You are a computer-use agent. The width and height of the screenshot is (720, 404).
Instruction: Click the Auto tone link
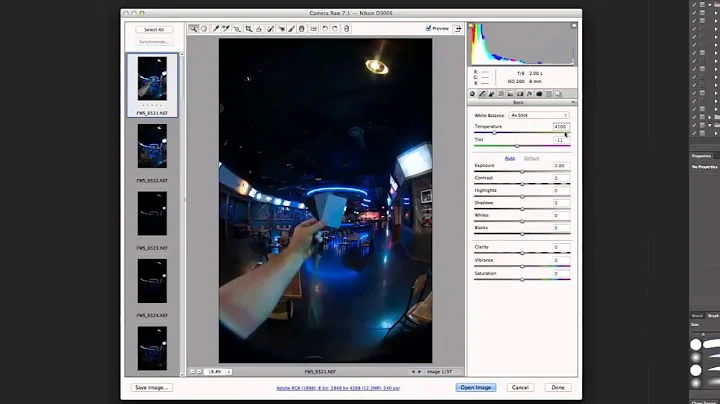coord(510,158)
